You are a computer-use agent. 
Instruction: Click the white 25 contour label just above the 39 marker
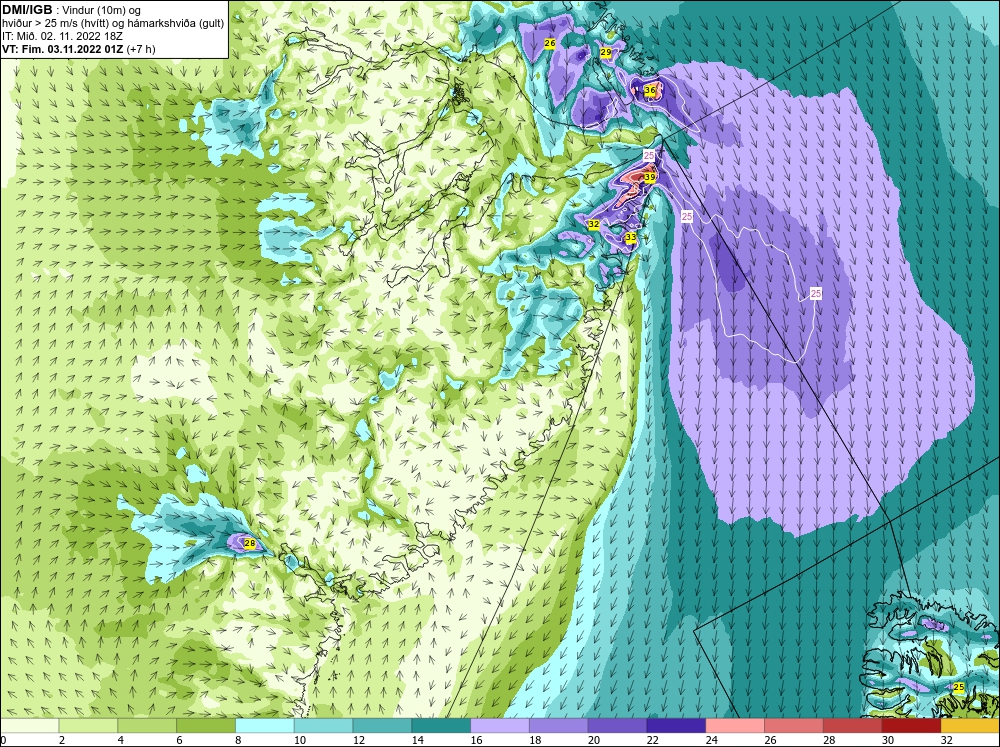click(x=649, y=156)
